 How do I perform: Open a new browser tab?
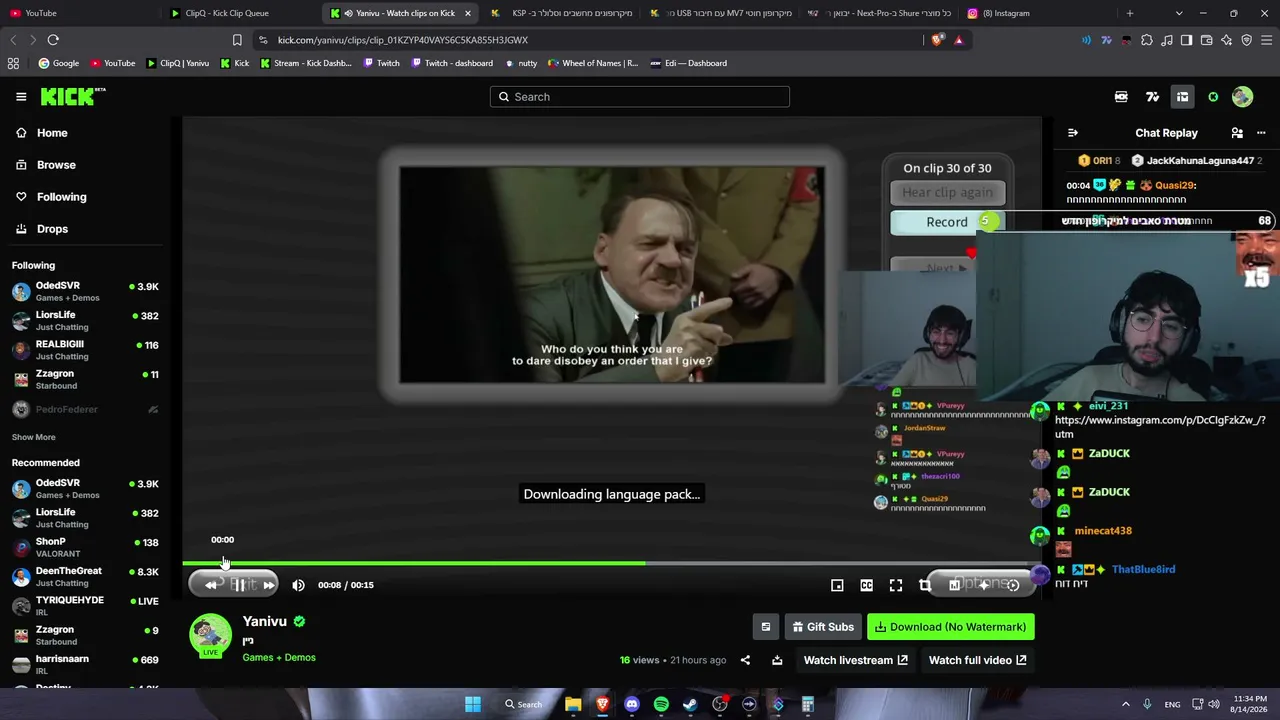[x=1130, y=13]
